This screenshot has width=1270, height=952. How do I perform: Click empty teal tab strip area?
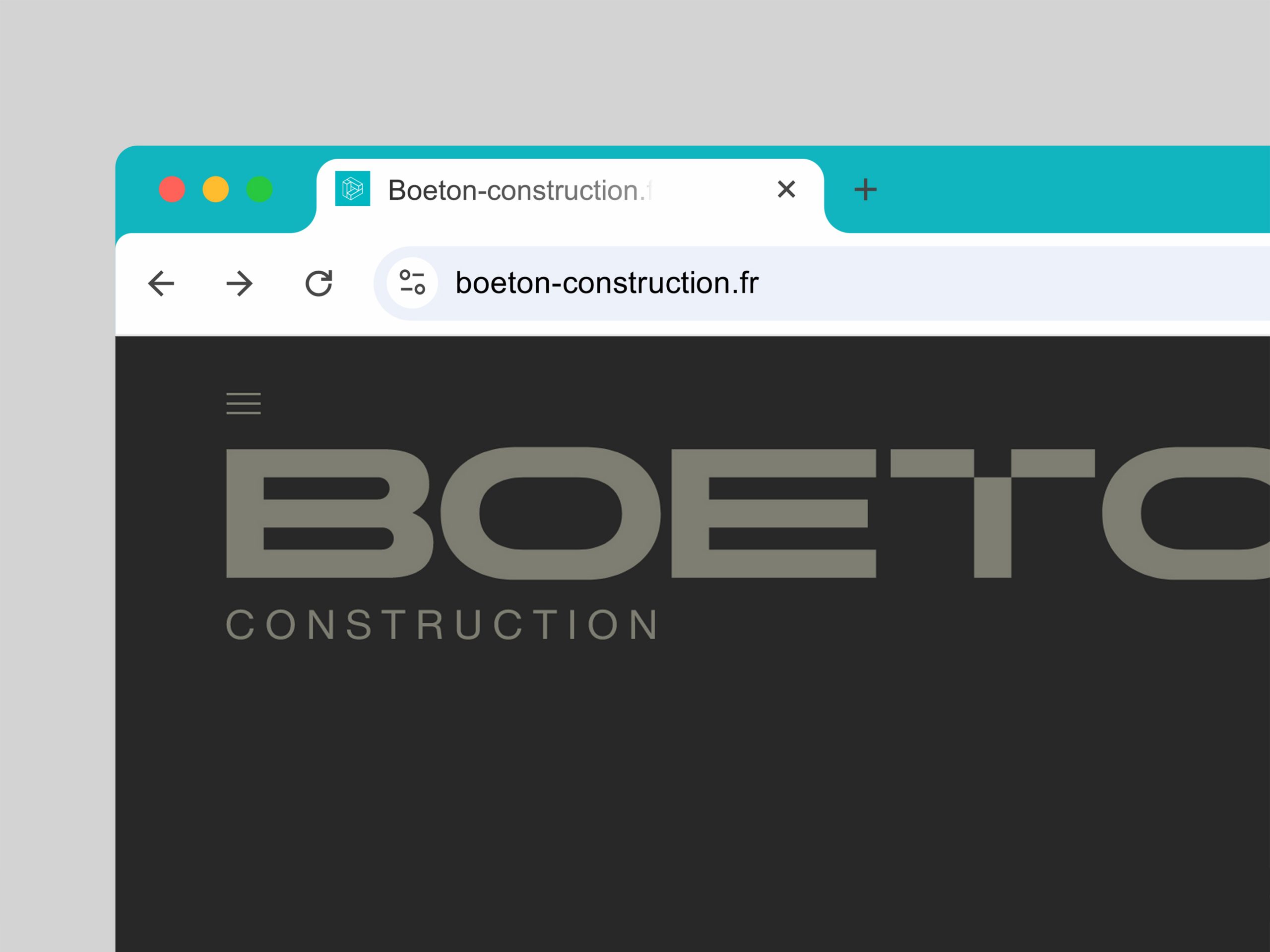point(1062,189)
